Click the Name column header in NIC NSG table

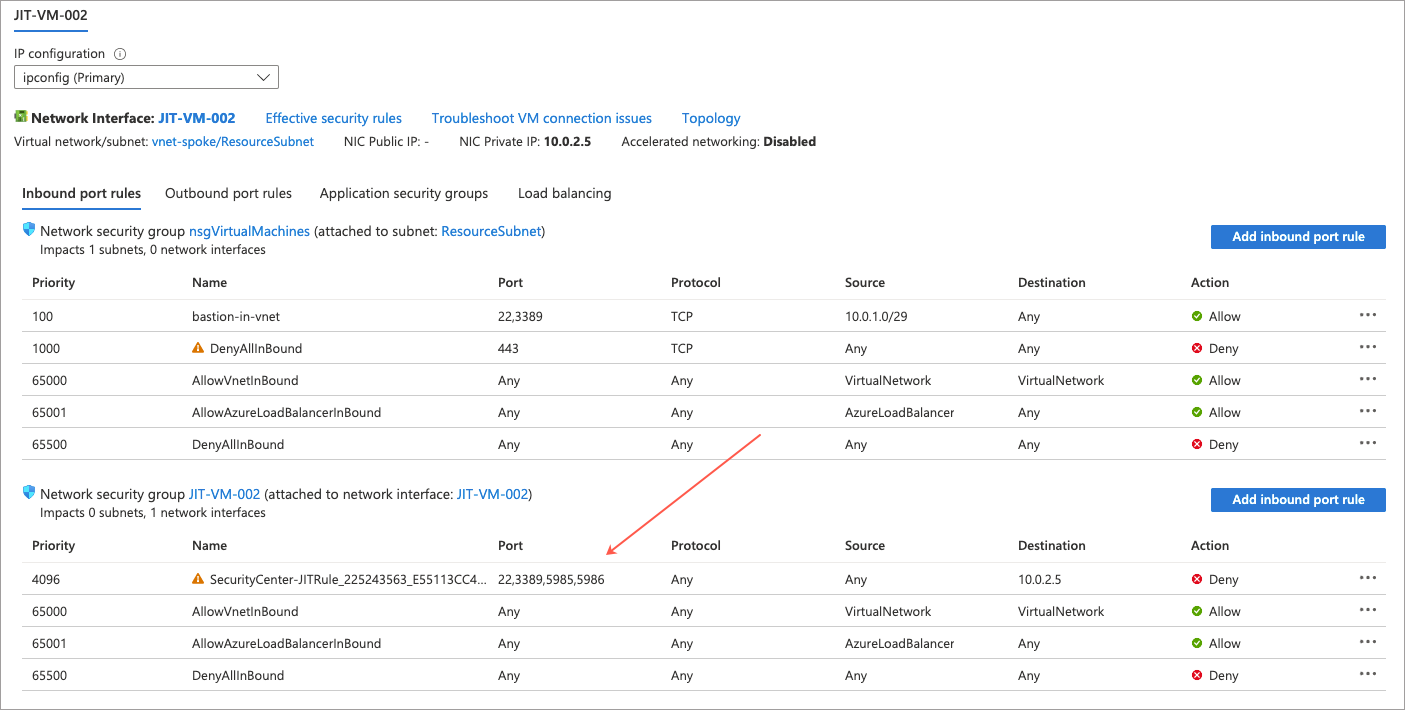[x=209, y=546]
